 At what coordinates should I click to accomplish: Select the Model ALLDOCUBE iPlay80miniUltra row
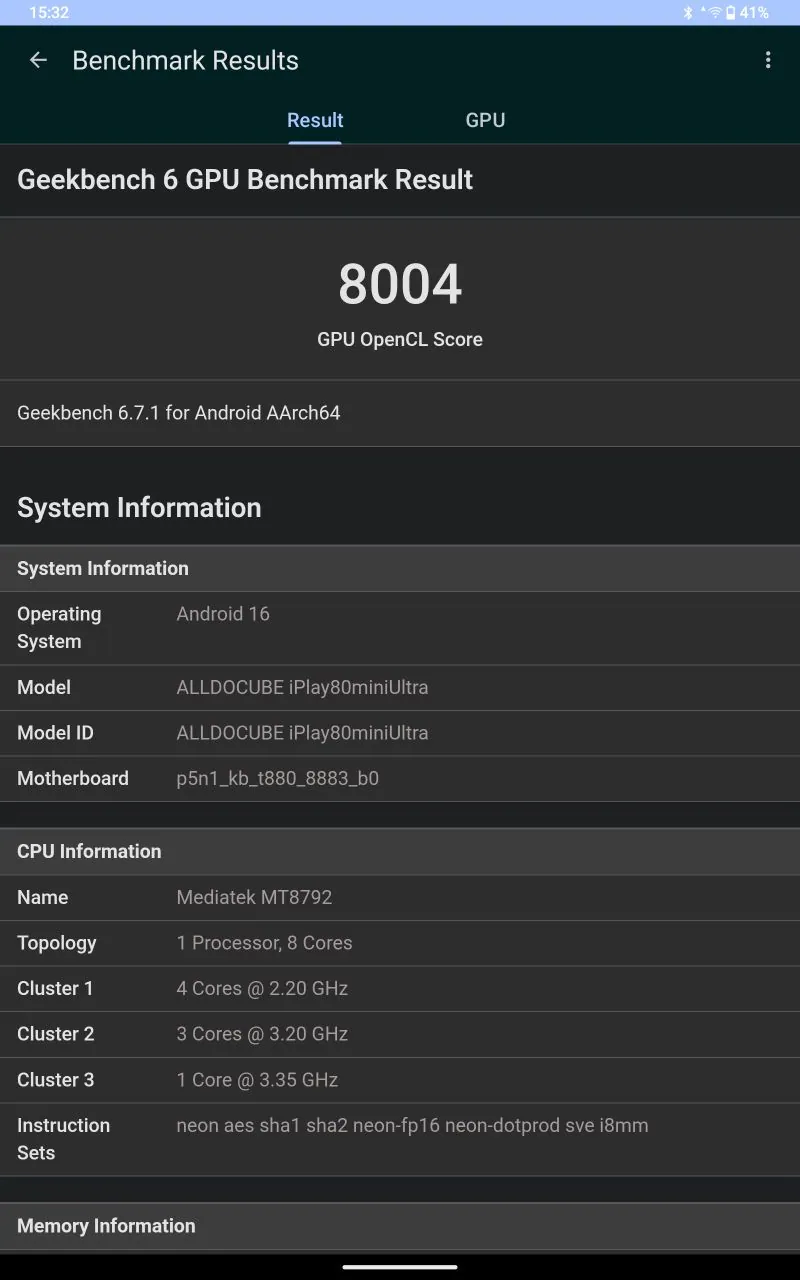pyautogui.click(x=400, y=688)
